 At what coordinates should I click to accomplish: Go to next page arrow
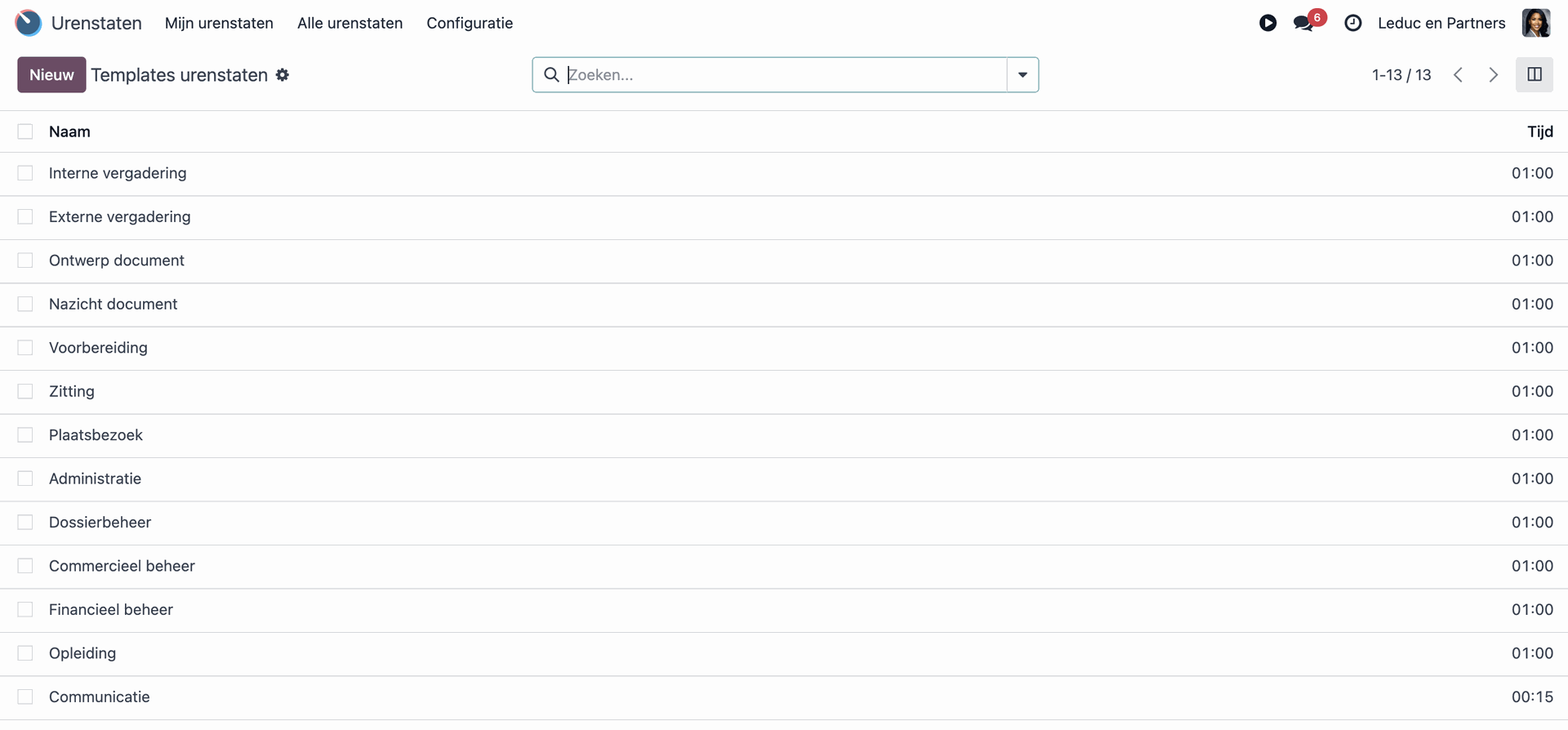[x=1494, y=75]
